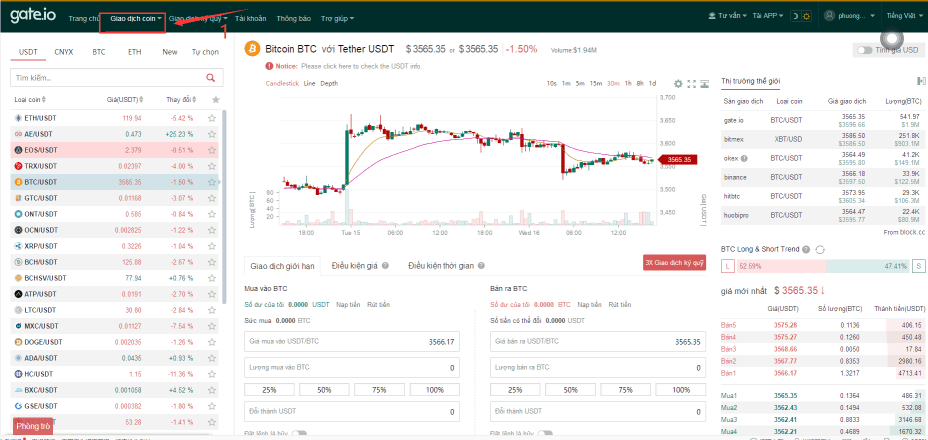This screenshot has width=928, height=440.
Task: Open the Tiếng Việt language dropdown
Action: 905,16
